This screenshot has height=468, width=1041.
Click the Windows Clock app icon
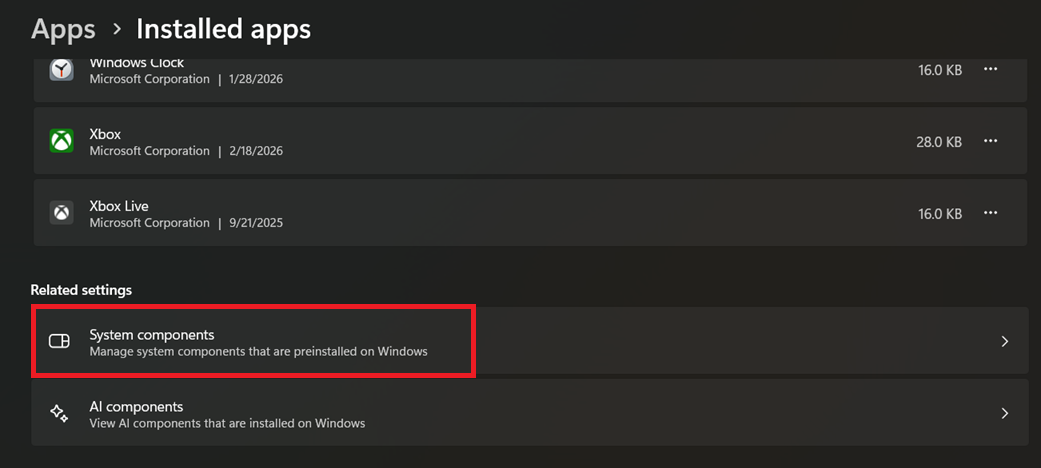coord(62,70)
